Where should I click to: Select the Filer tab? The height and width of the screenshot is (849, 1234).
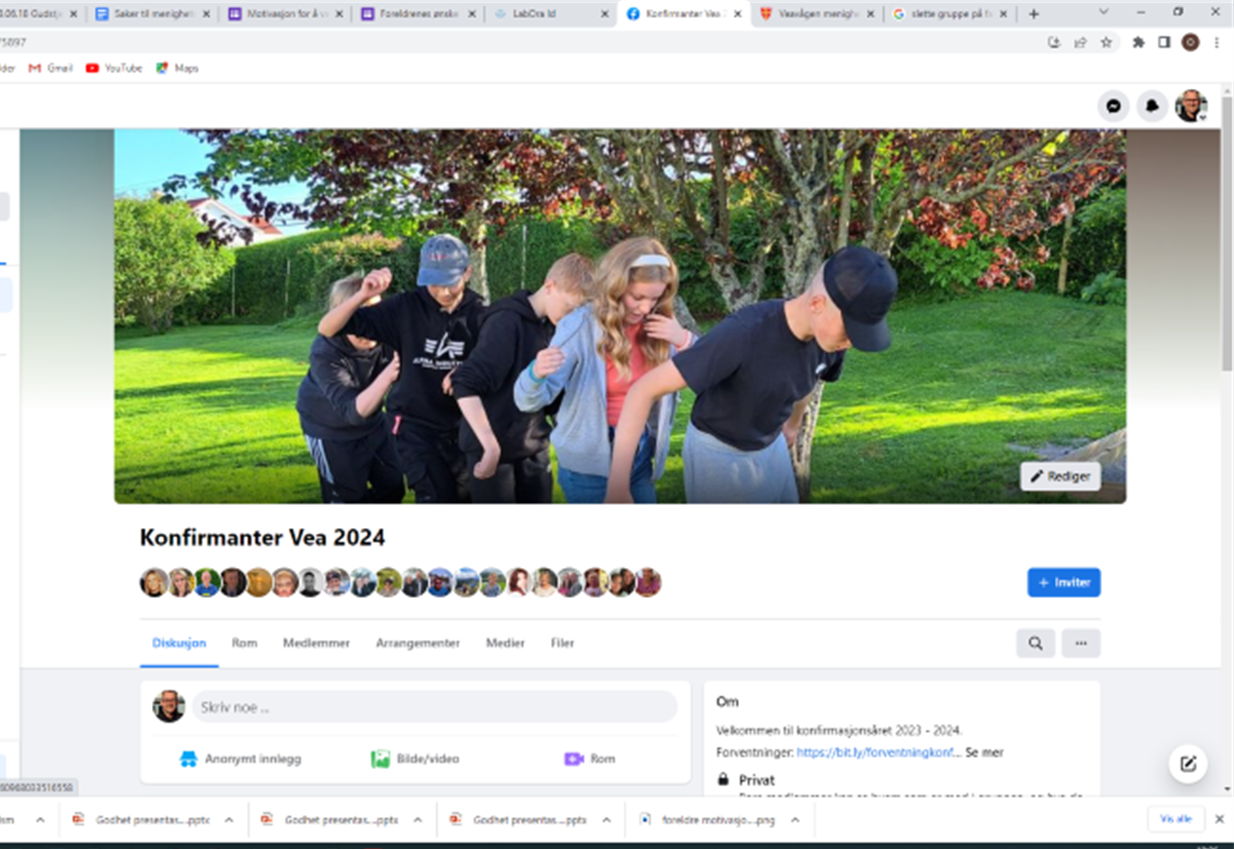(x=562, y=643)
